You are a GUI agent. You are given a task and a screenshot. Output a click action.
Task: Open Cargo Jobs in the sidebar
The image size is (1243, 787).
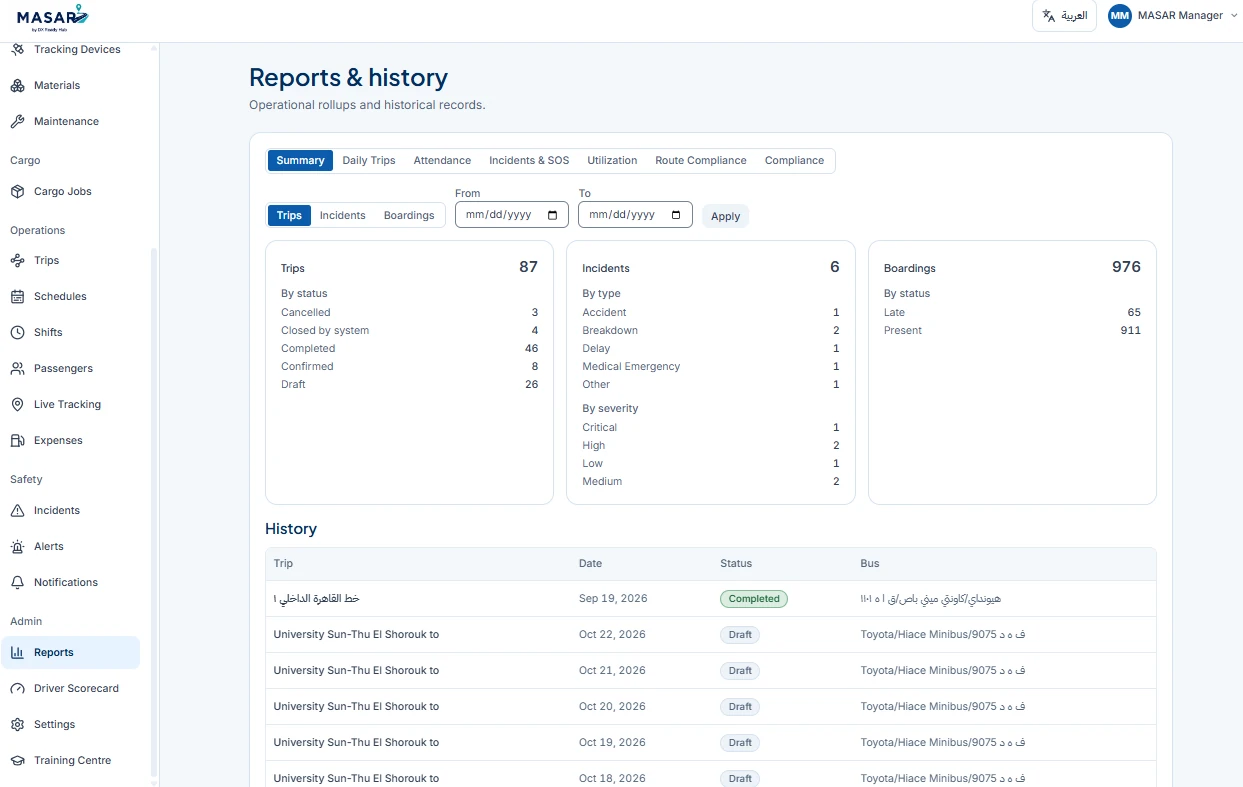(70, 191)
